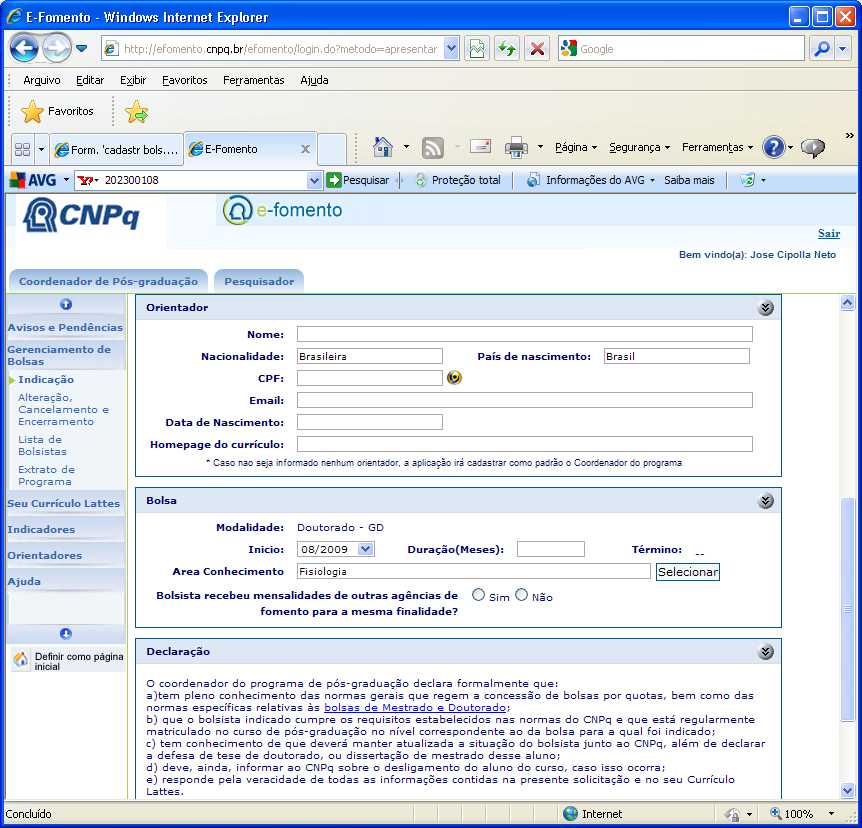Image resolution: width=862 pixels, height=828 pixels.
Task: Click the sidebar scroll-up arrow icon
Action: click(x=66, y=304)
